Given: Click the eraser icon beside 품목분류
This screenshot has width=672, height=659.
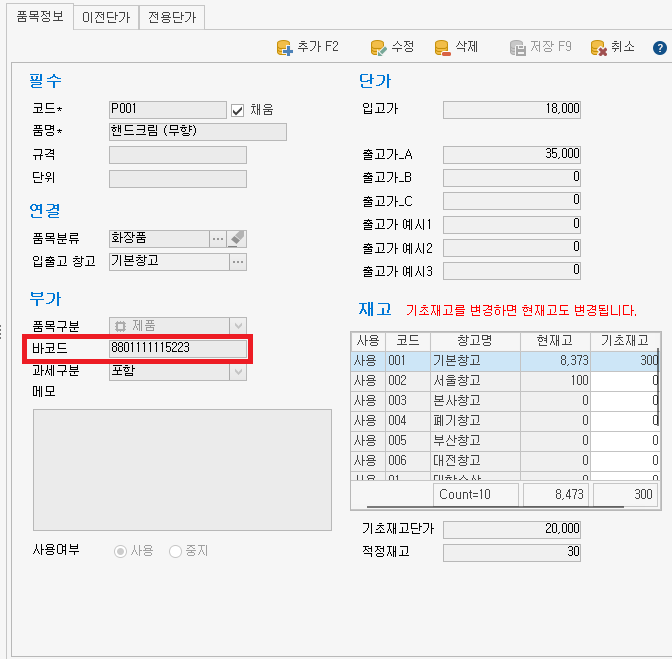Looking at the screenshot, I should pos(237,238).
